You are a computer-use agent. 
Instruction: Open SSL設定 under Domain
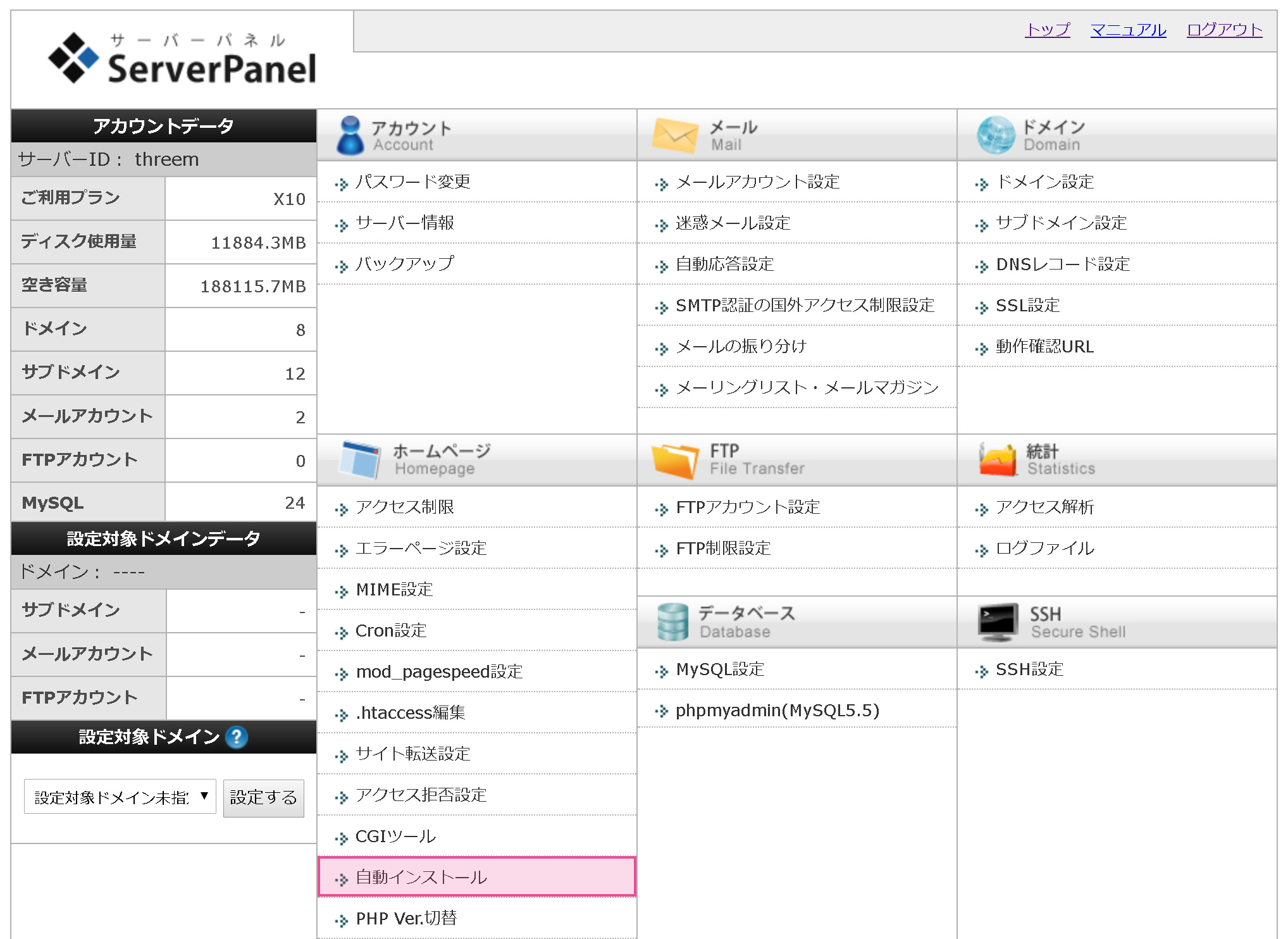coord(1027,306)
